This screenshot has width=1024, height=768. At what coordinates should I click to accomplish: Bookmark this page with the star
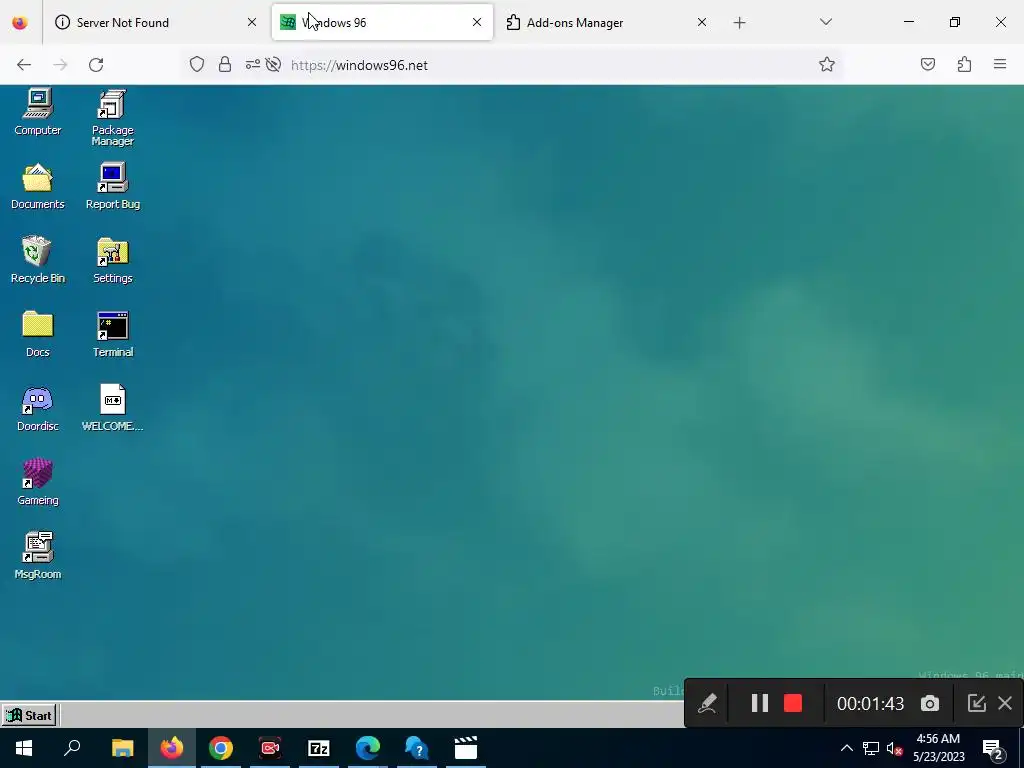point(827,64)
